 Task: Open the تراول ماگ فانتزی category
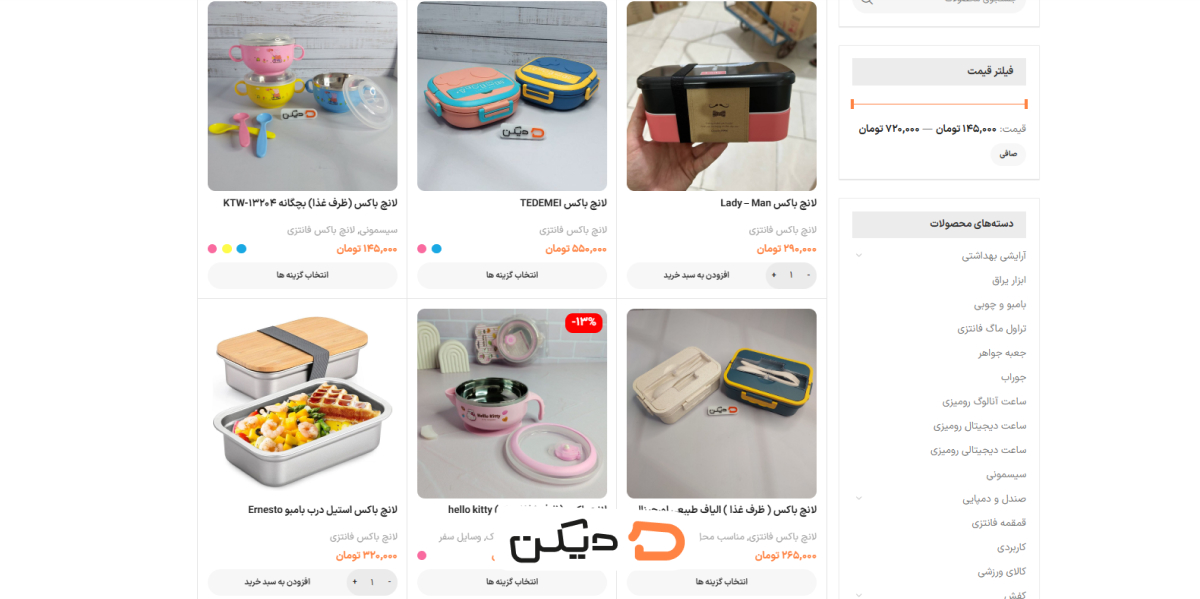[991, 329]
